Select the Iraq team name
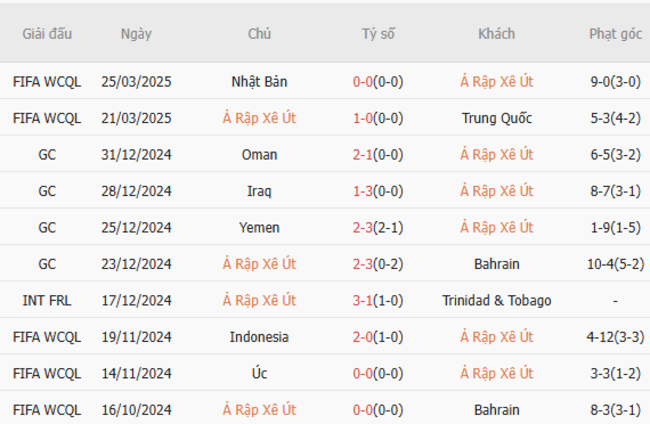This screenshot has width=650, height=424. pyautogui.click(x=259, y=191)
